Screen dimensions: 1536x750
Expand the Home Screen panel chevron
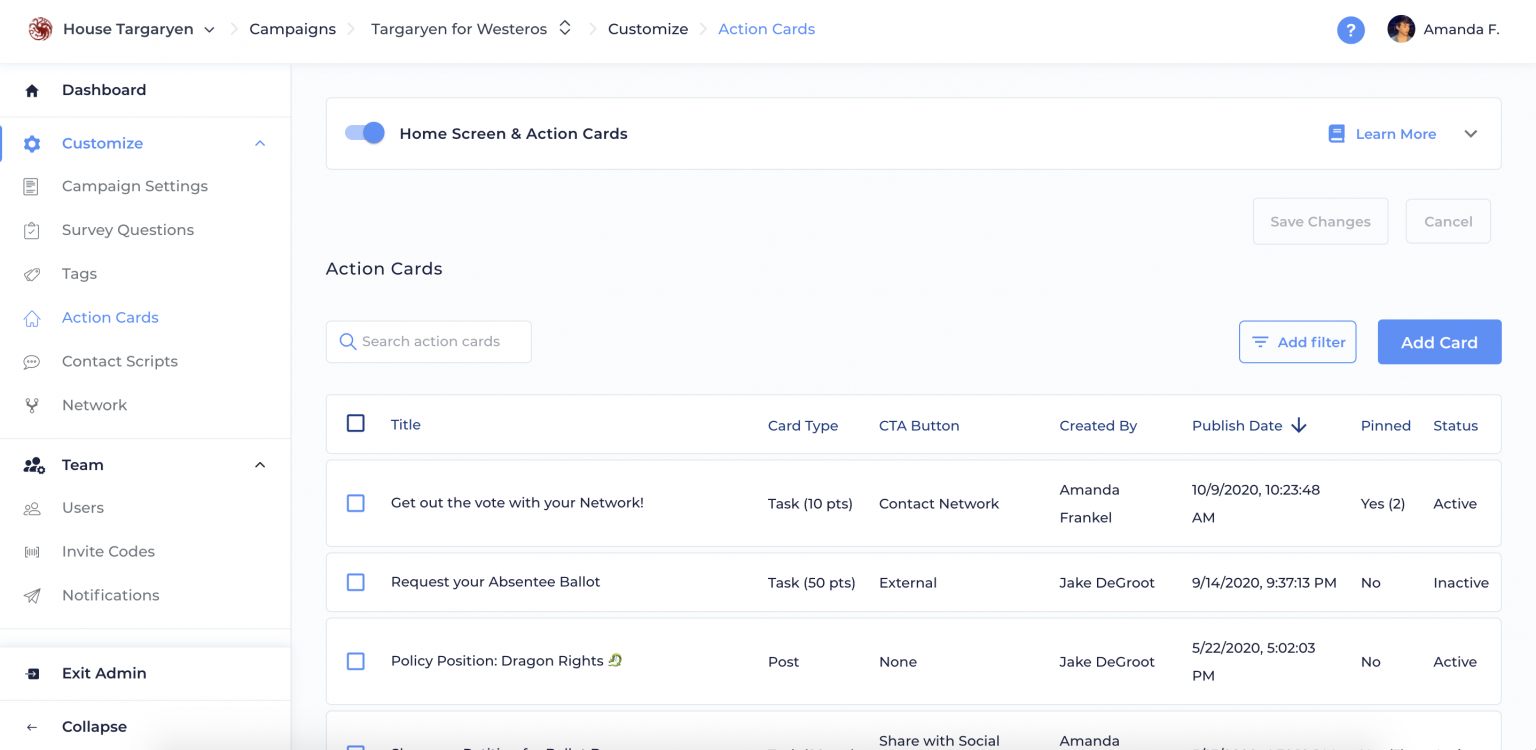(1470, 134)
